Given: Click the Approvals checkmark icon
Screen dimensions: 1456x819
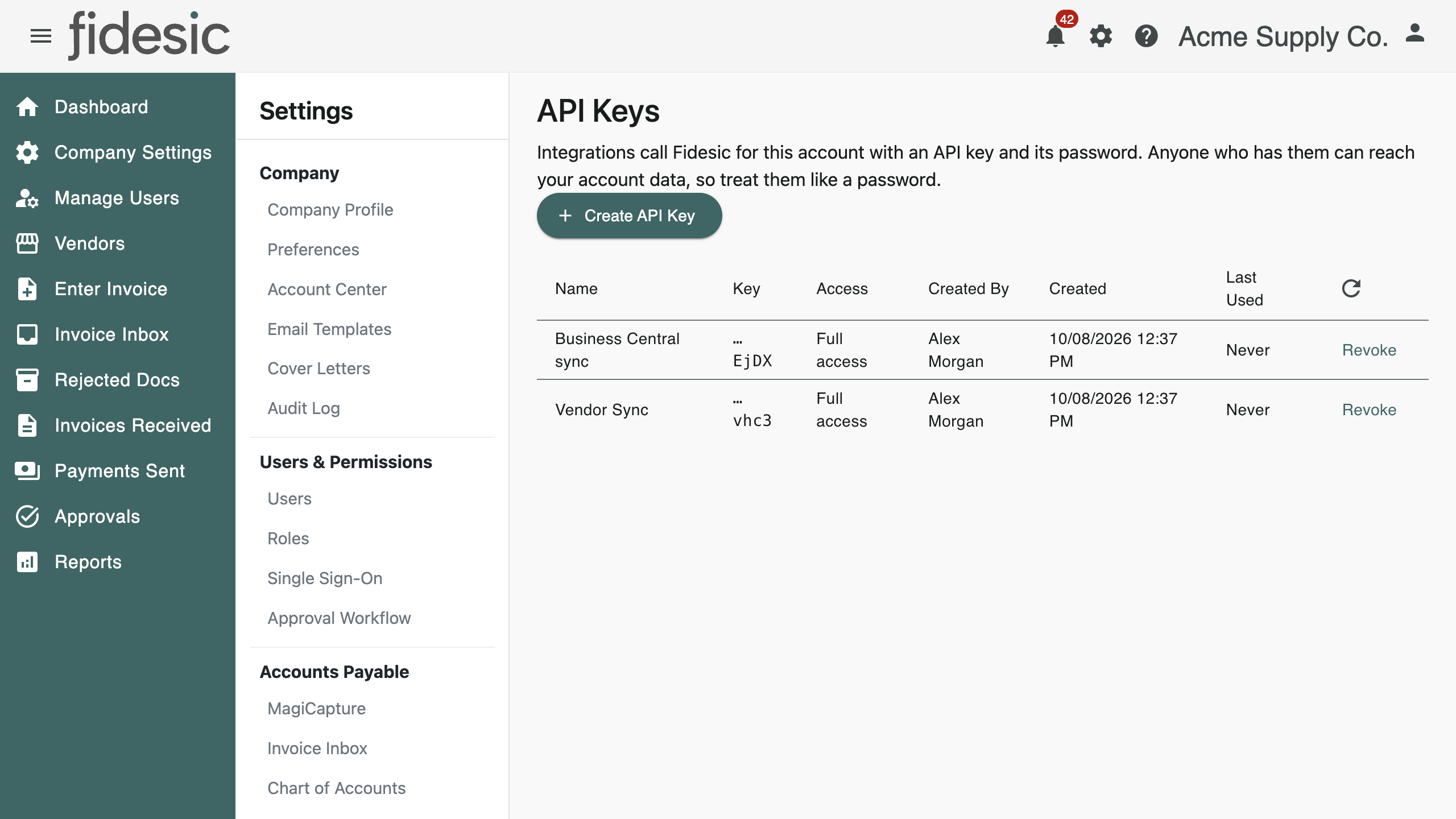Looking at the screenshot, I should 27,516.
